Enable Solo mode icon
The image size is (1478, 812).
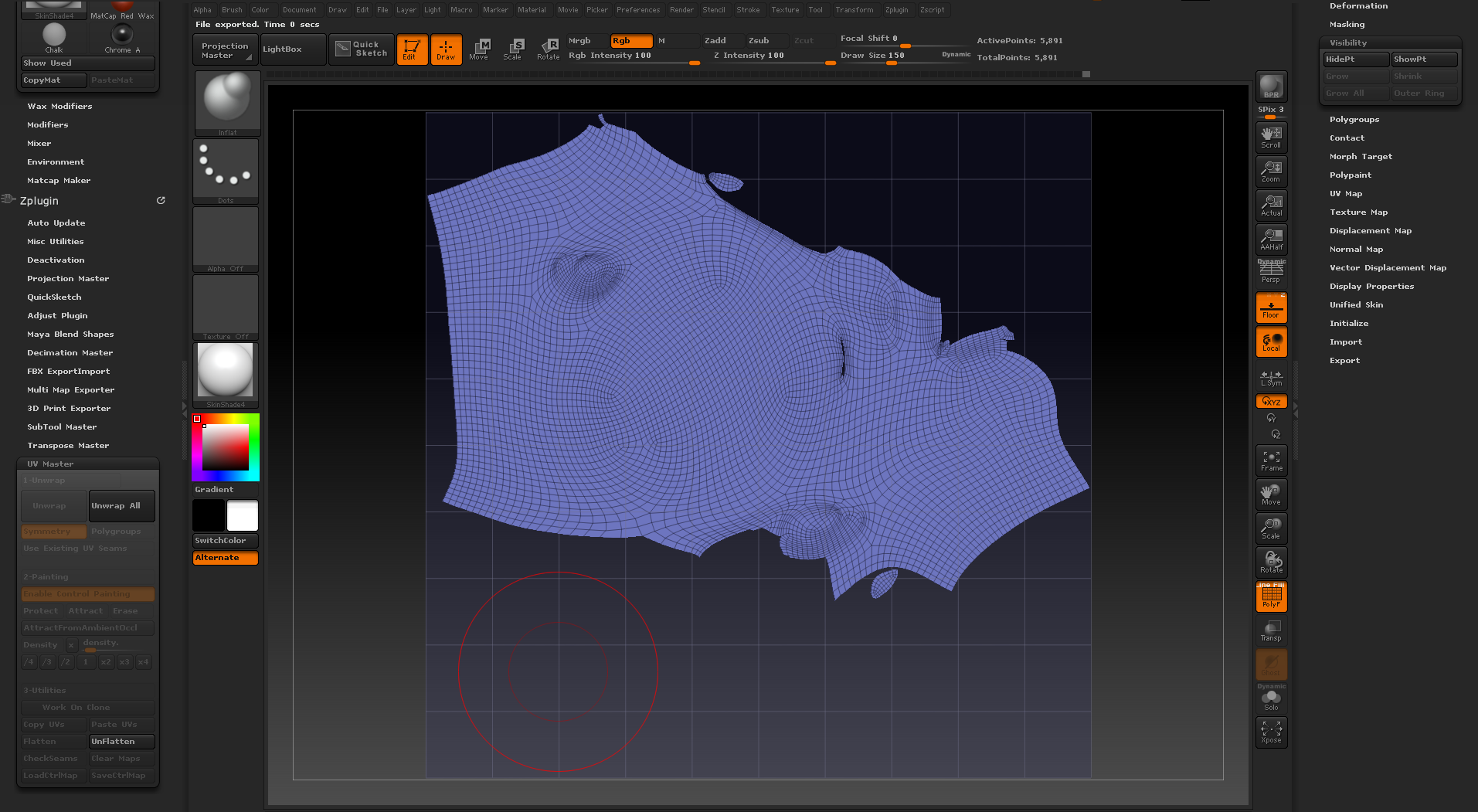pyautogui.click(x=1271, y=700)
